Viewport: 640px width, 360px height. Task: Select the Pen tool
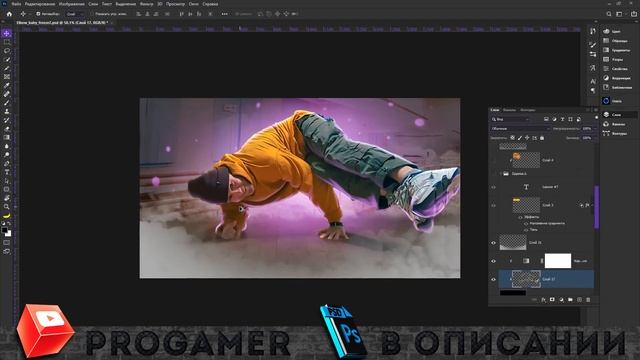point(7,164)
